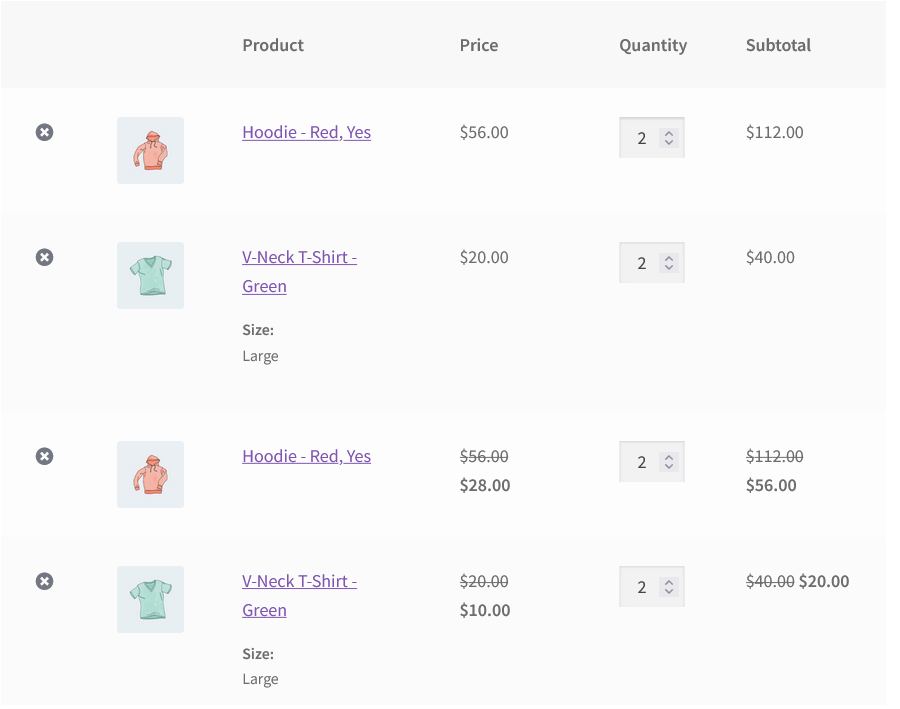Adjust quantity stepper for $20.00 V-Neck T-Shirt
The height and width of the screenshot is (709, 900).
coord(669,264)
